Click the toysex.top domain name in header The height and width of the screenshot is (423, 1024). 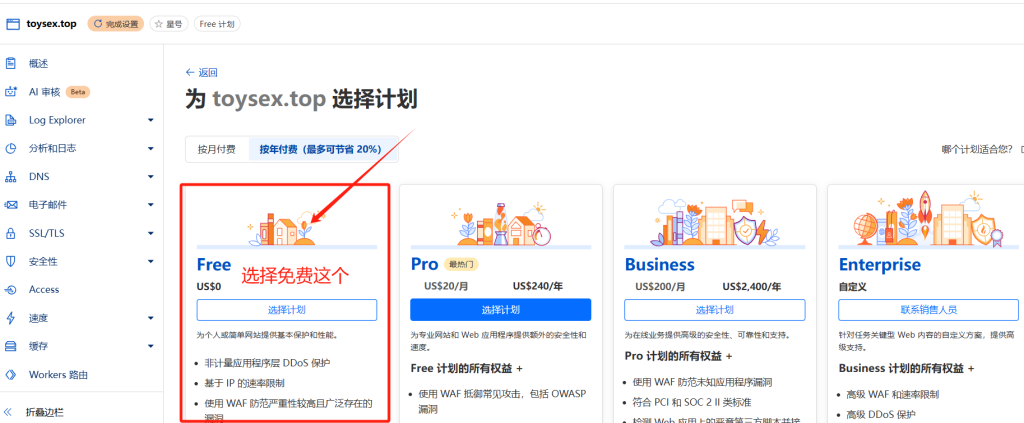click(52, 24)
